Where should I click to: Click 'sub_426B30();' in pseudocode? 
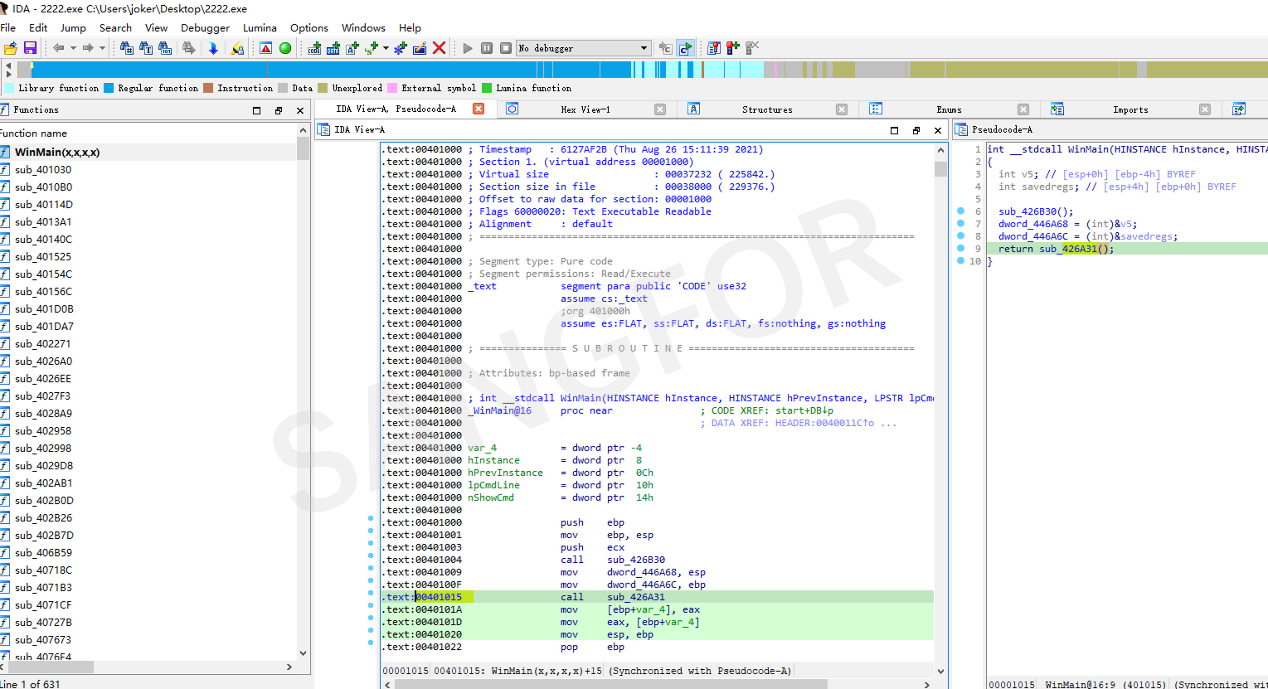pos(1035,212)
